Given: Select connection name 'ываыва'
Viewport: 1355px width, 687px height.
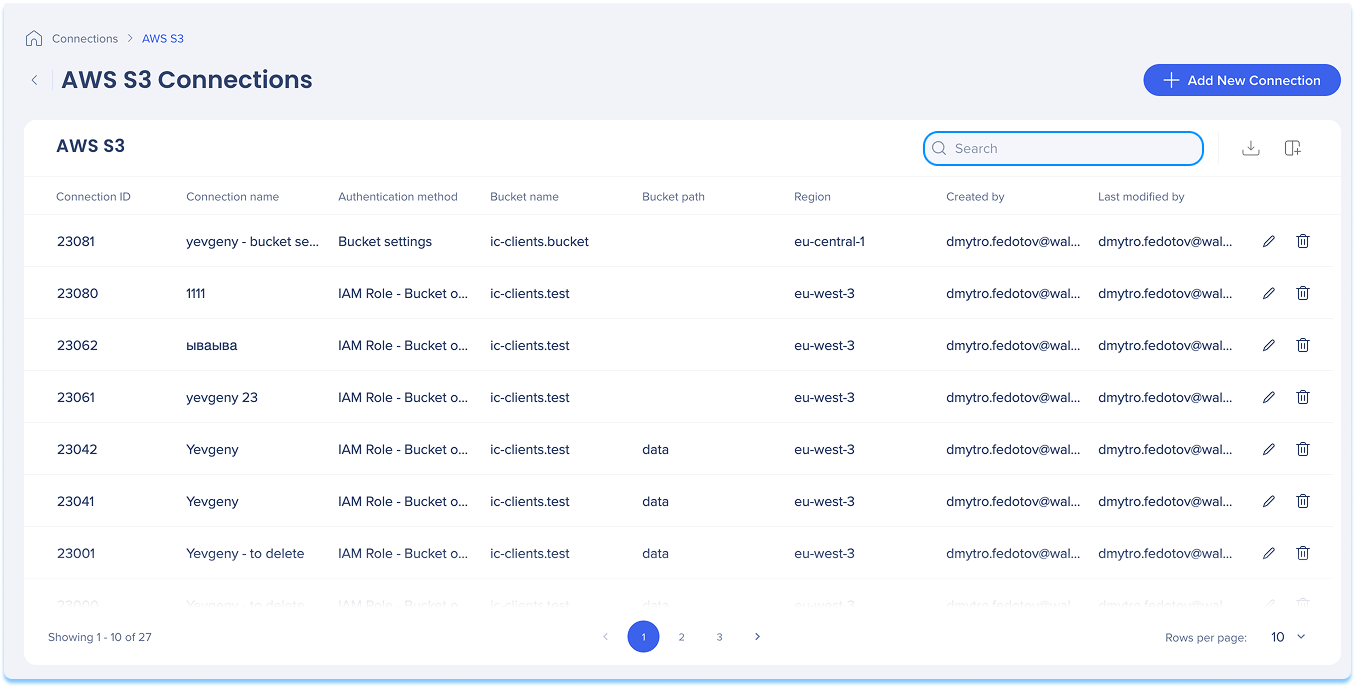Looking at the screenshot, I should coord(212,345).
